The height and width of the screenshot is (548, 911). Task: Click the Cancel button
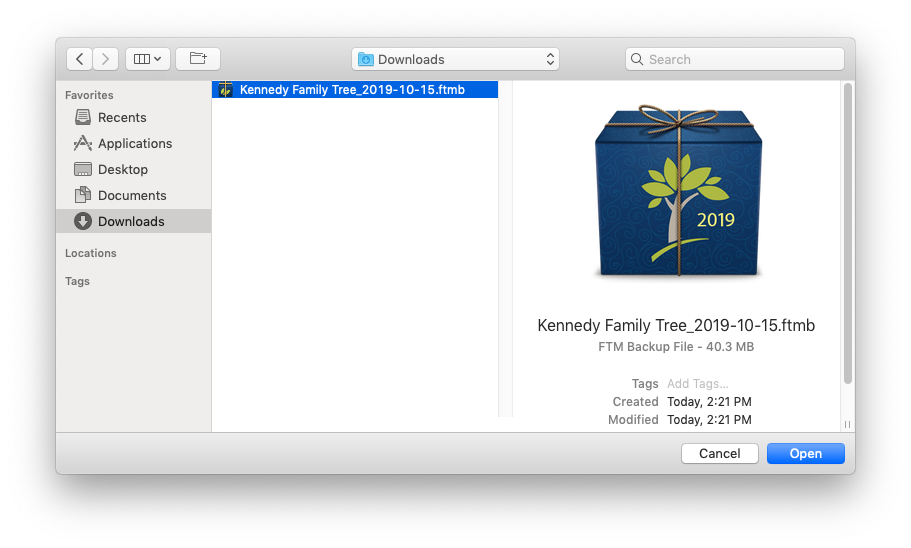719,453
